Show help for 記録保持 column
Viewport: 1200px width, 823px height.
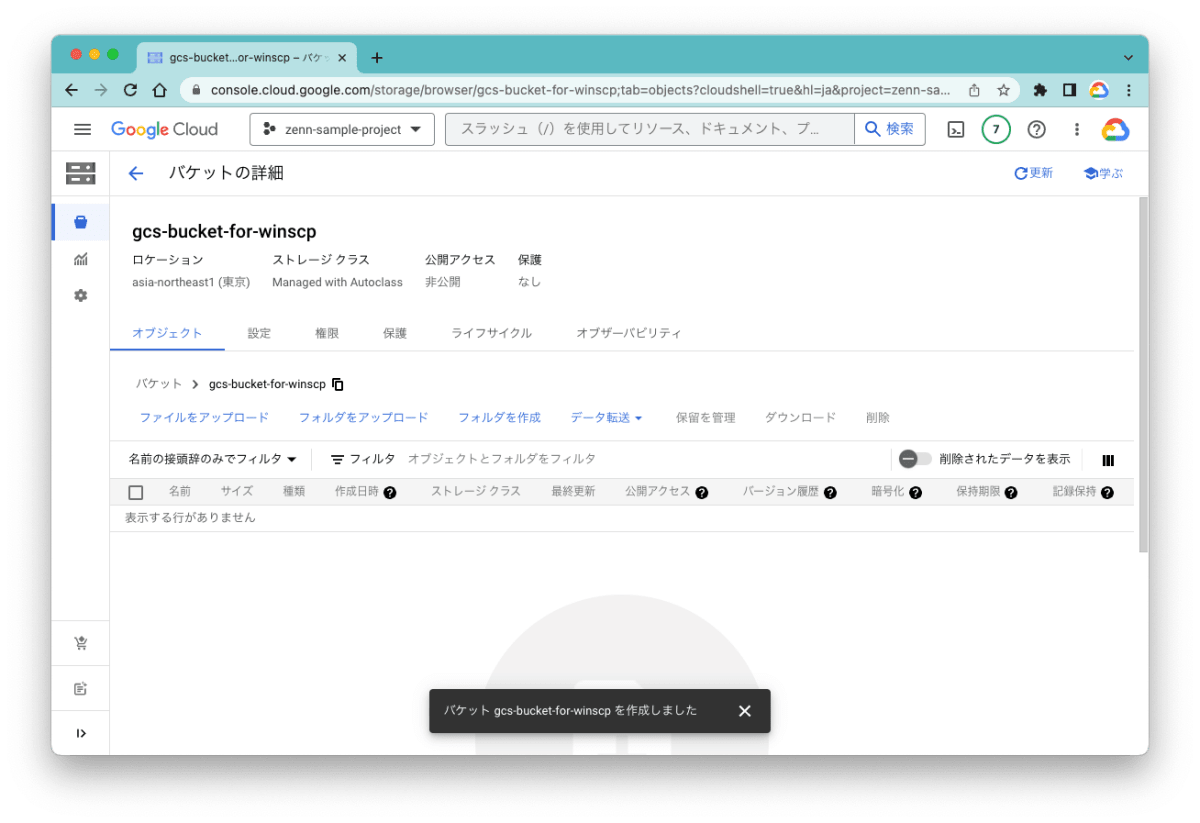(1107, 492)
